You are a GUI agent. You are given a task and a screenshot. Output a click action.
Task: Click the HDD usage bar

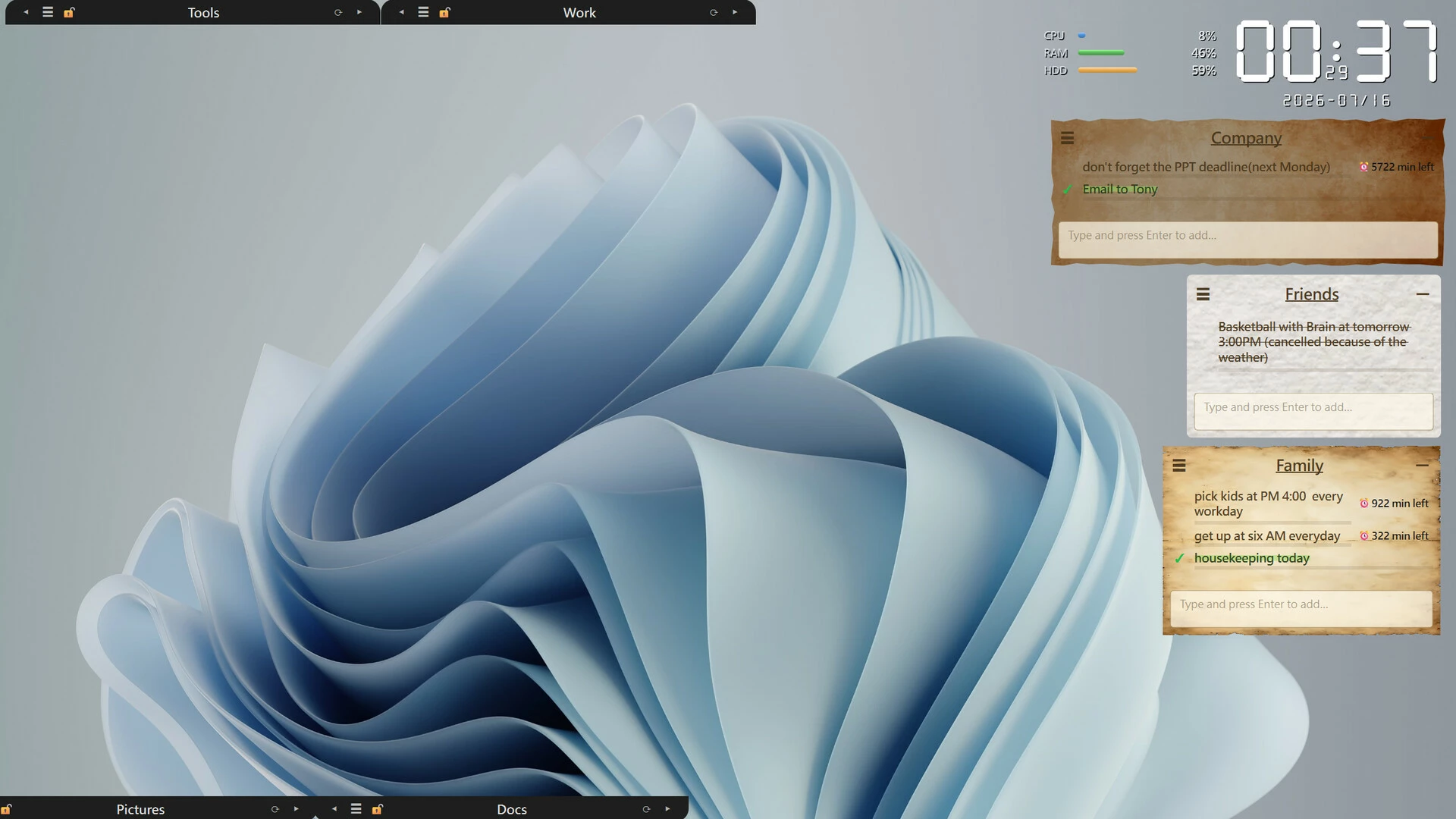[x=1107, y=70]
